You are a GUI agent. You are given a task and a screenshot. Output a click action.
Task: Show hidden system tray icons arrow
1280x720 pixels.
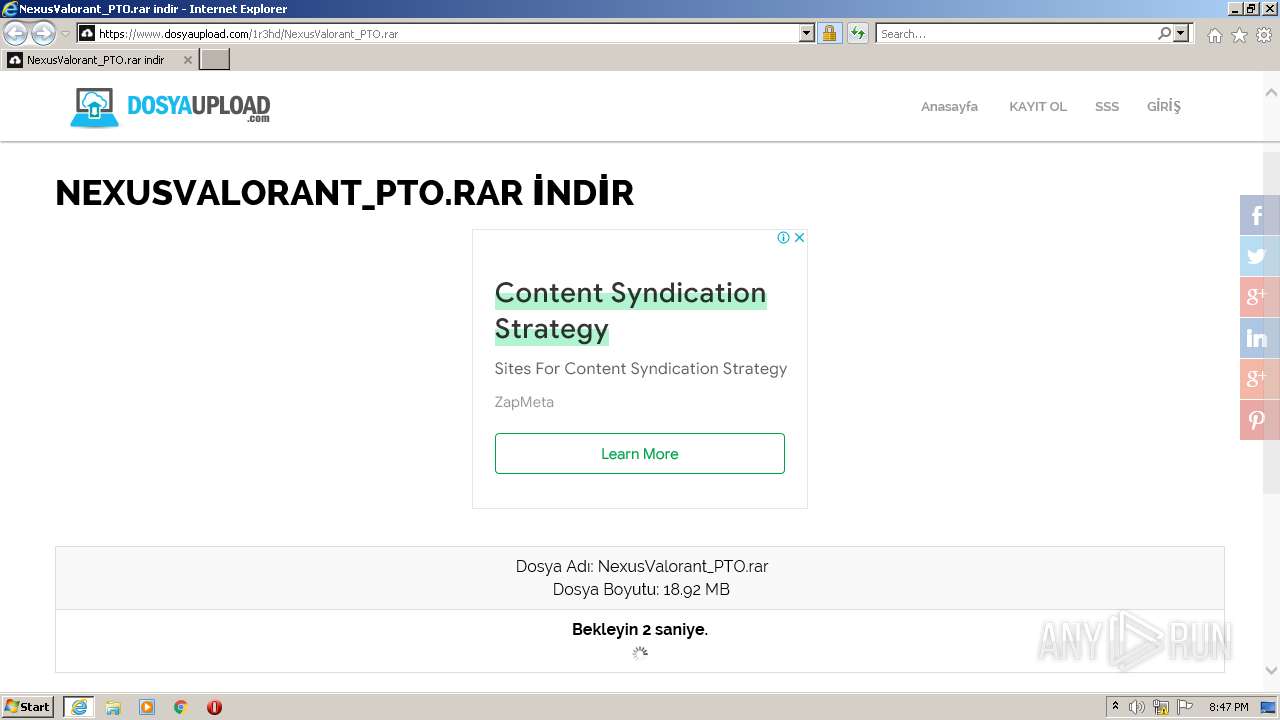pyautogui.click(x=1115, y=707)
